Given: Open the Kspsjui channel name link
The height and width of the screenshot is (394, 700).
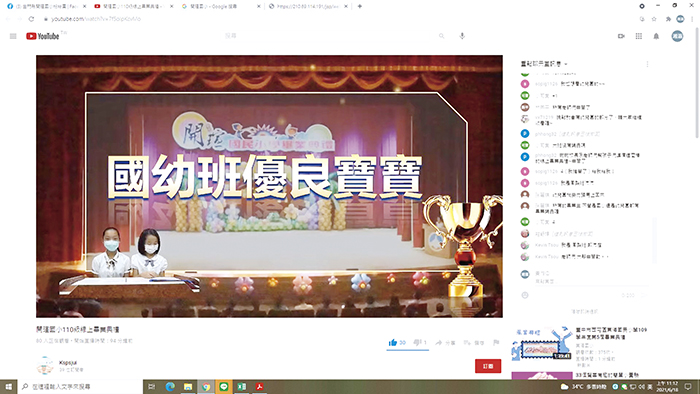Looking at the screenshot, I should [x=68, y=363].
